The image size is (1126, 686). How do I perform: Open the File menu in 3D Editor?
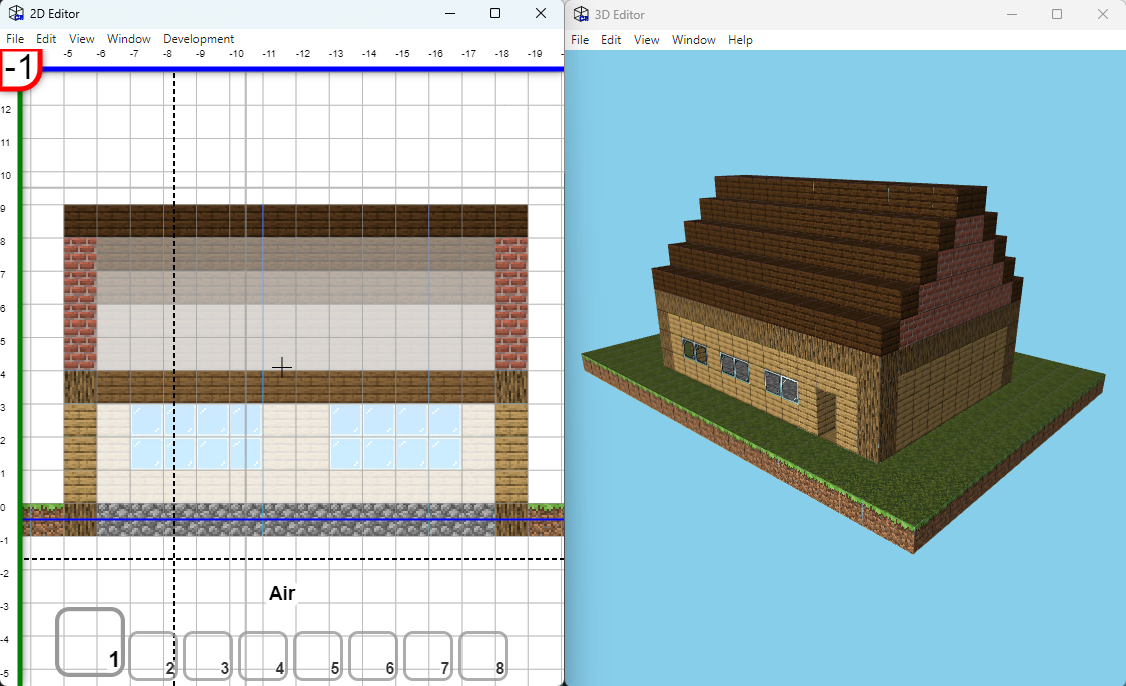[x=579, y=40]
